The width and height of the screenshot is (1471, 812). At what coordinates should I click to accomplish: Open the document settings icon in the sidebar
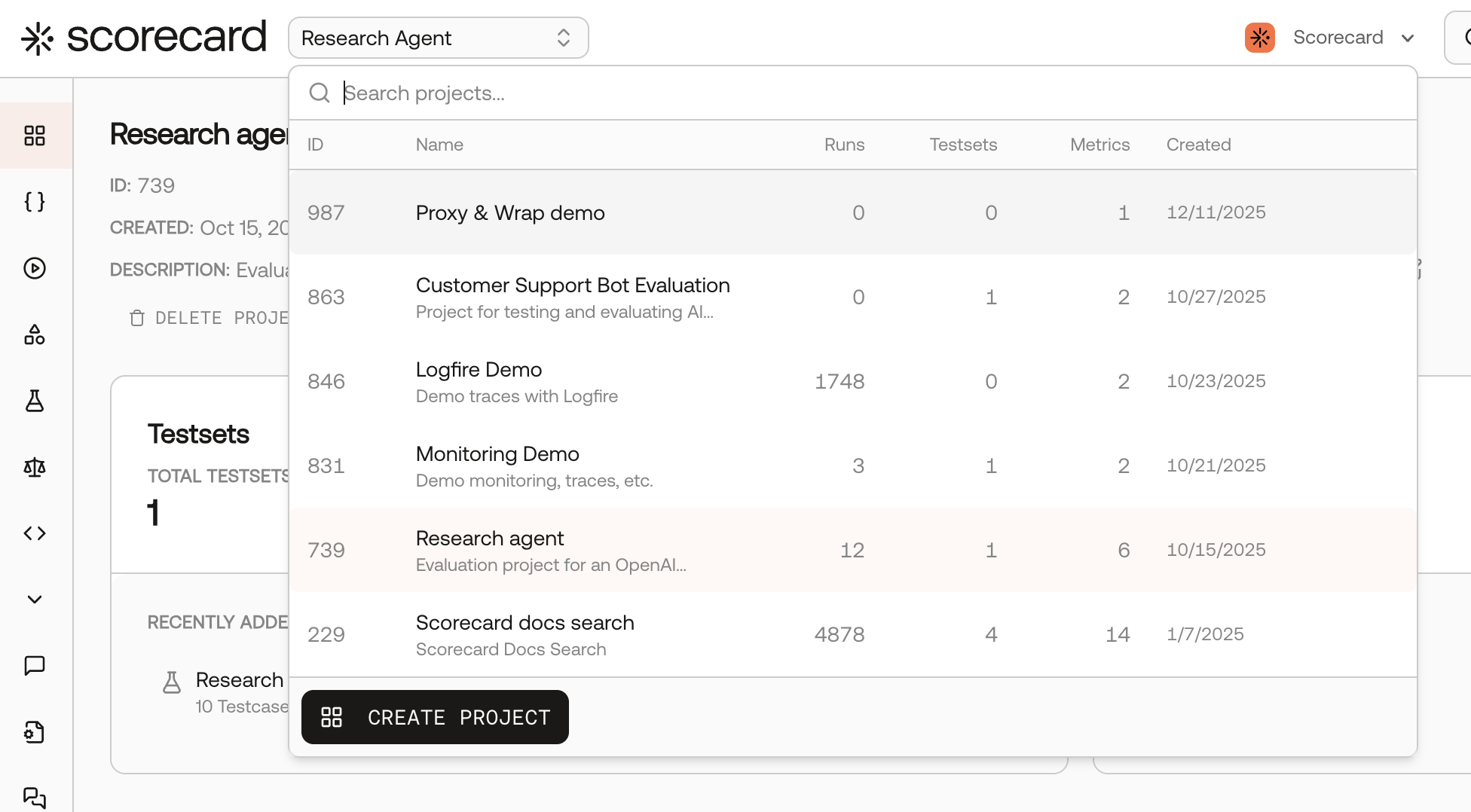(35, 732)
